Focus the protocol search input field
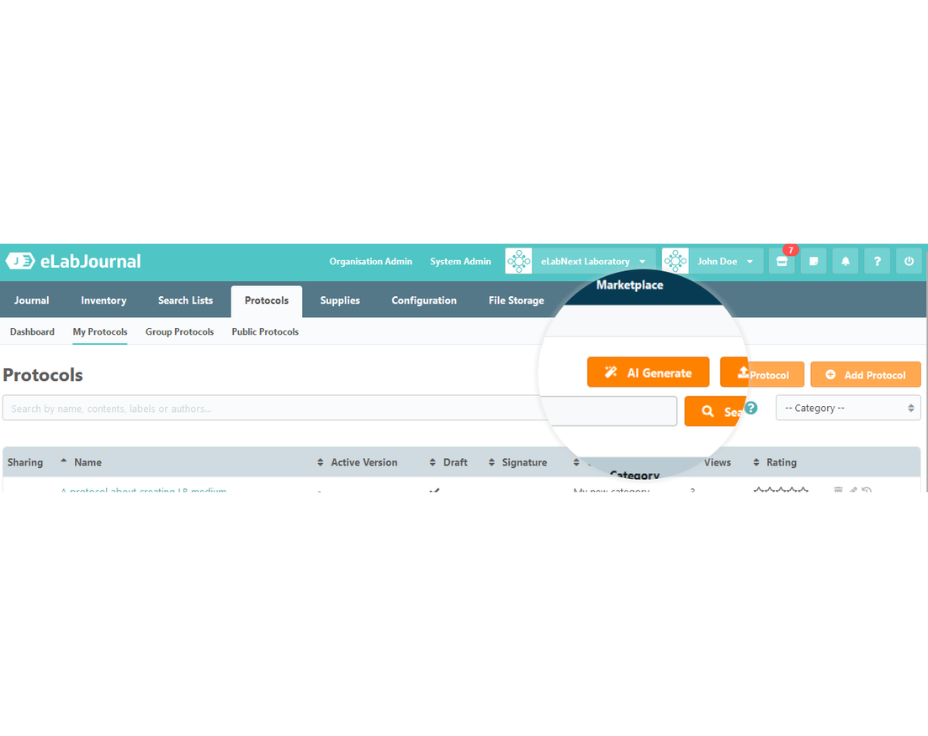 340,408
